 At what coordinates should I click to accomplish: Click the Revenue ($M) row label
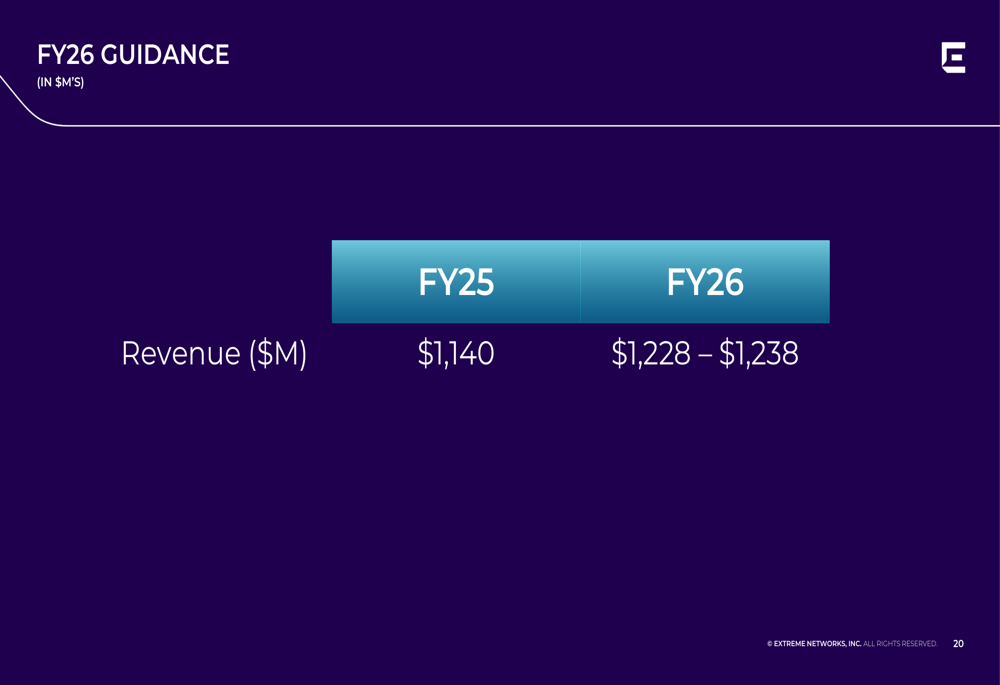[214, 353]
